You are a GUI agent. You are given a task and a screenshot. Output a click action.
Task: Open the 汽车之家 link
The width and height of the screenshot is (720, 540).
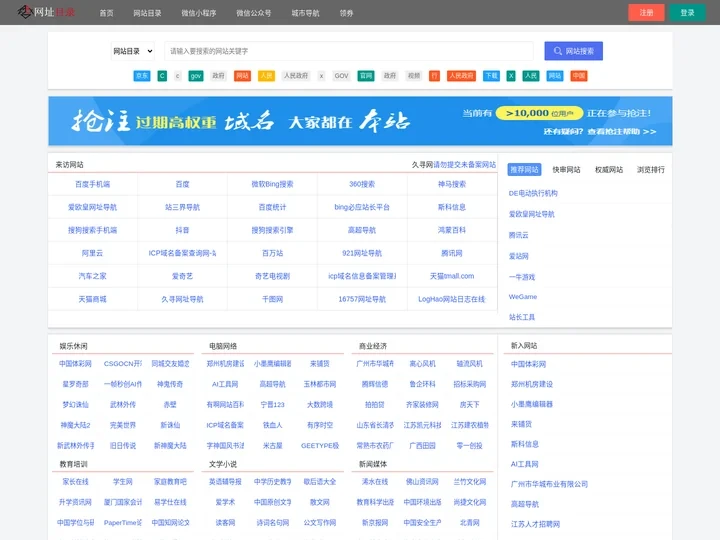[92, 276]
